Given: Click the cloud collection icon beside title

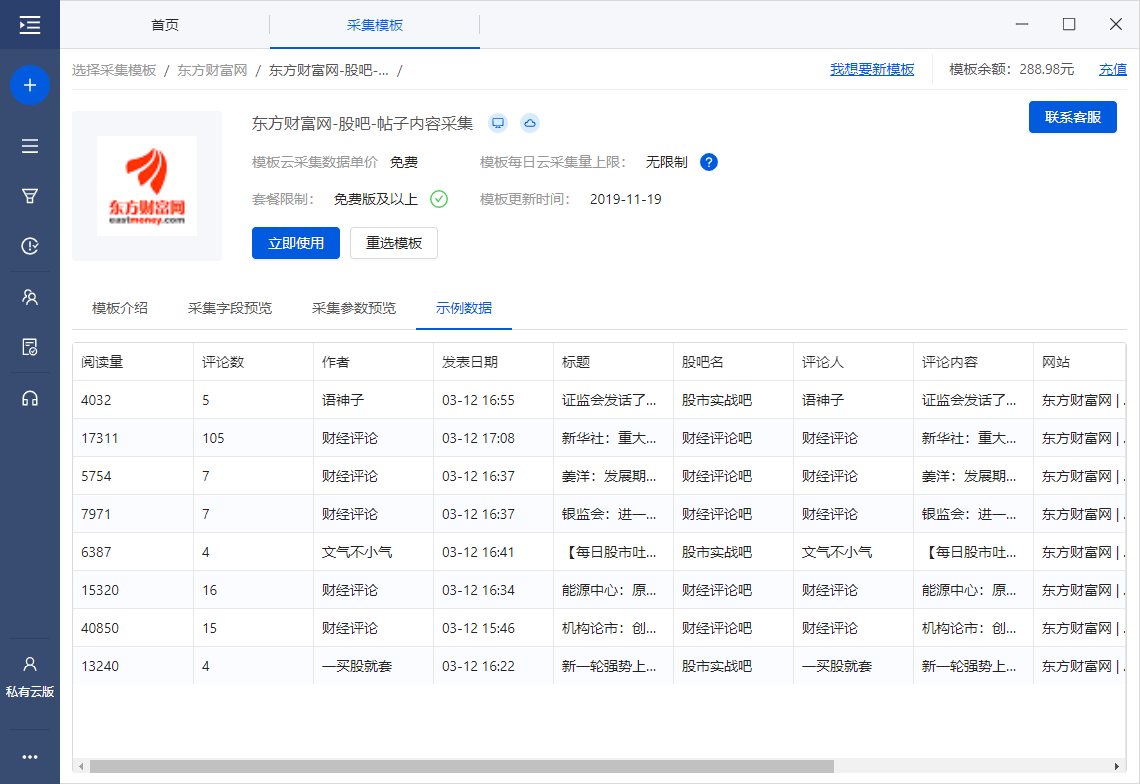Looking at the screenshot, I should 530,123.
